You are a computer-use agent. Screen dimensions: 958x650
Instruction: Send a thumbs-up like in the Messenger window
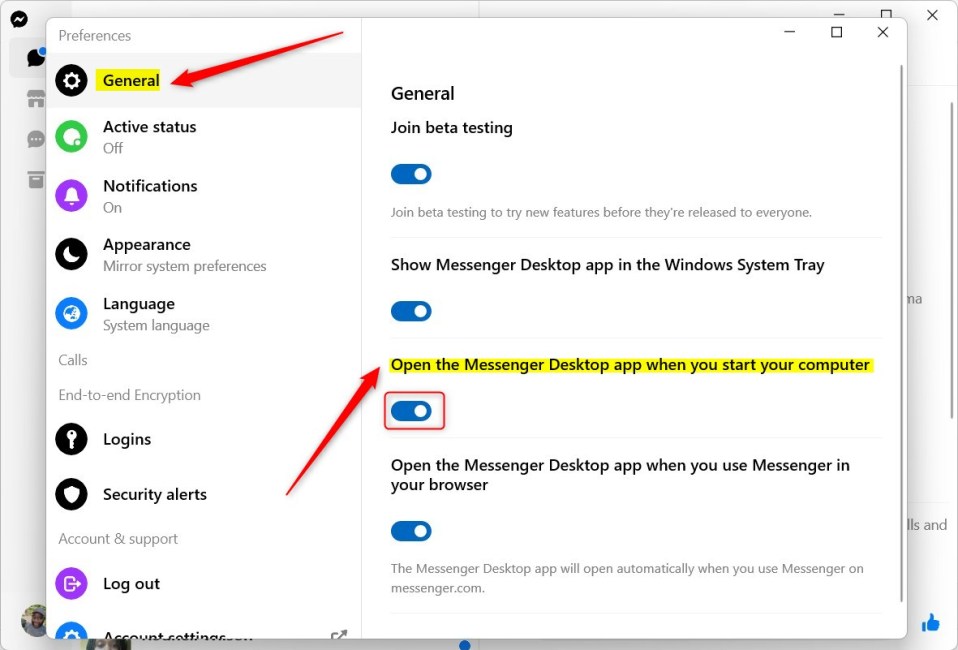pos(931,623)
